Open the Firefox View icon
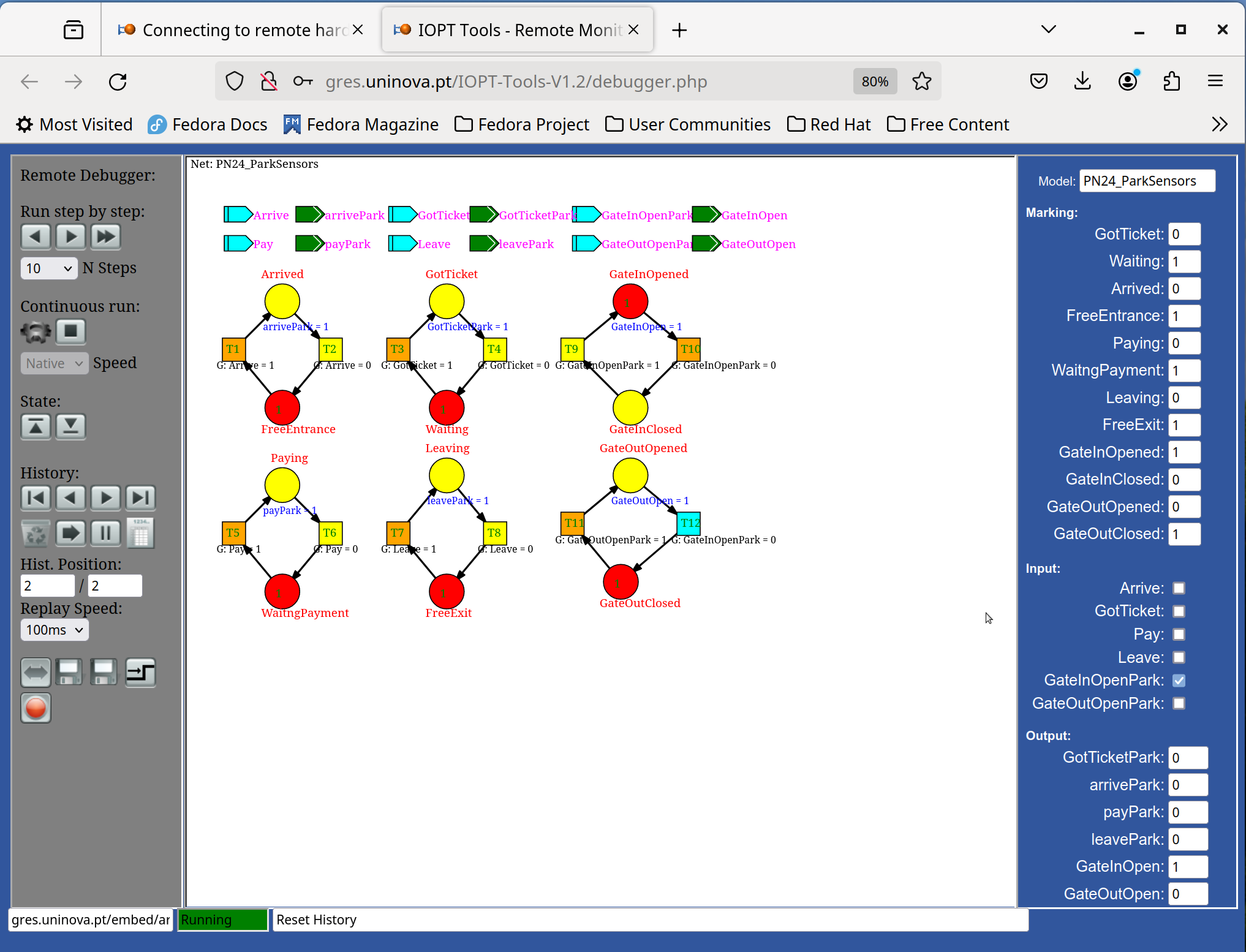The height and width of the screenshot is (952, 1246). [x=74, y=30]
